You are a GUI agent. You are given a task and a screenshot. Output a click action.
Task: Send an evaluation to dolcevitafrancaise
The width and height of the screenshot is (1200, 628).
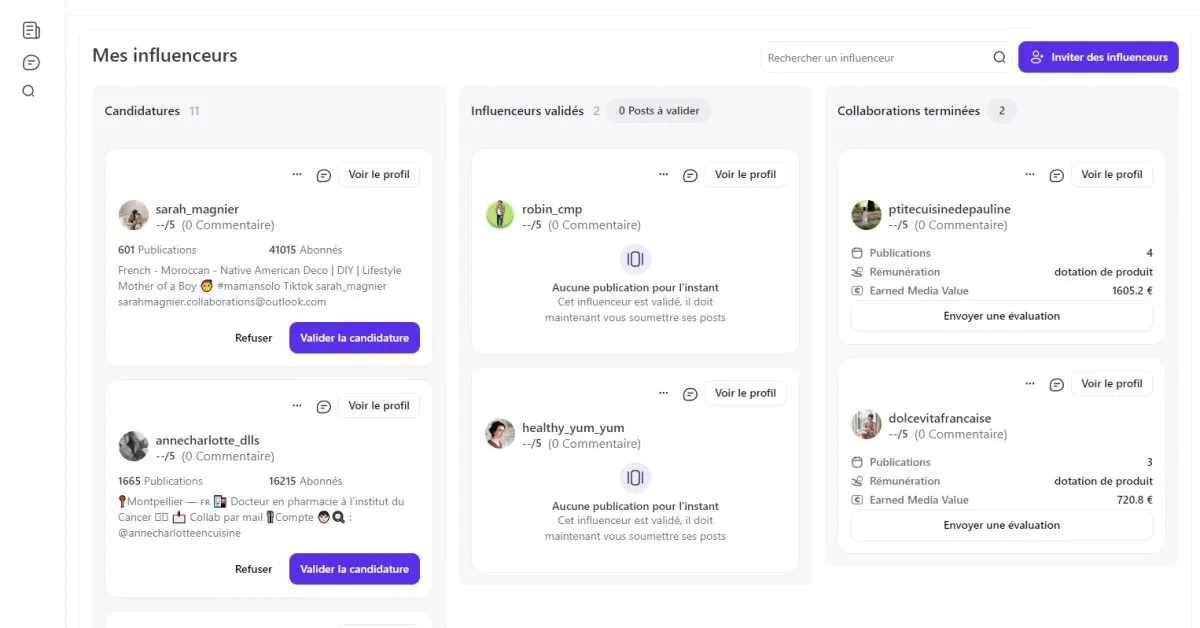(x=1001, y=525)
